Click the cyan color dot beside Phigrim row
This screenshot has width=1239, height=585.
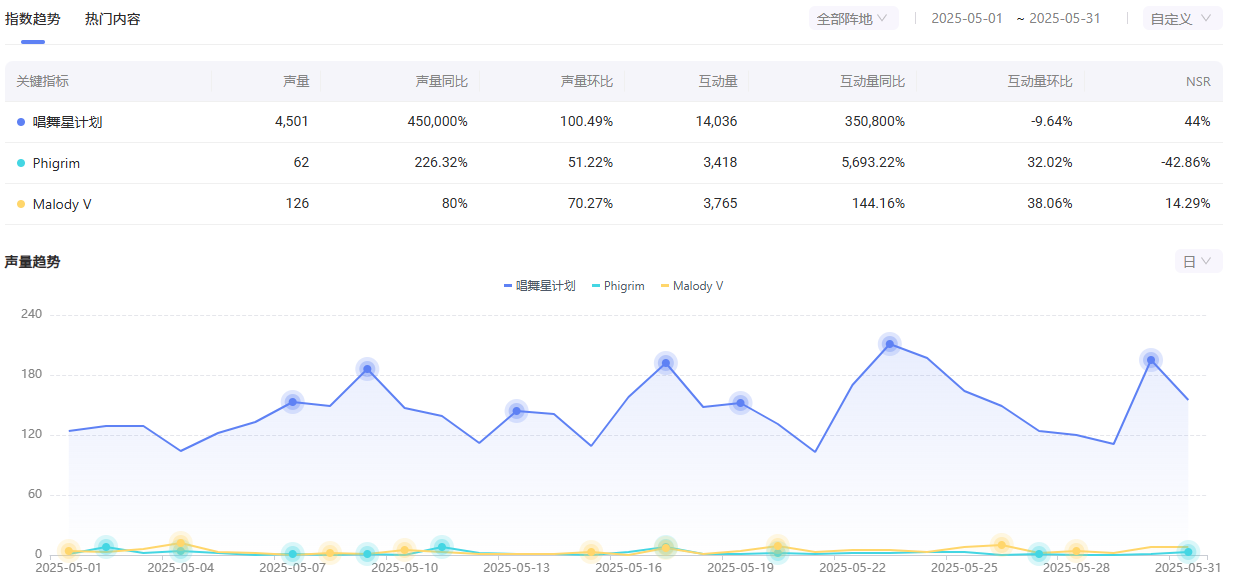21,163
